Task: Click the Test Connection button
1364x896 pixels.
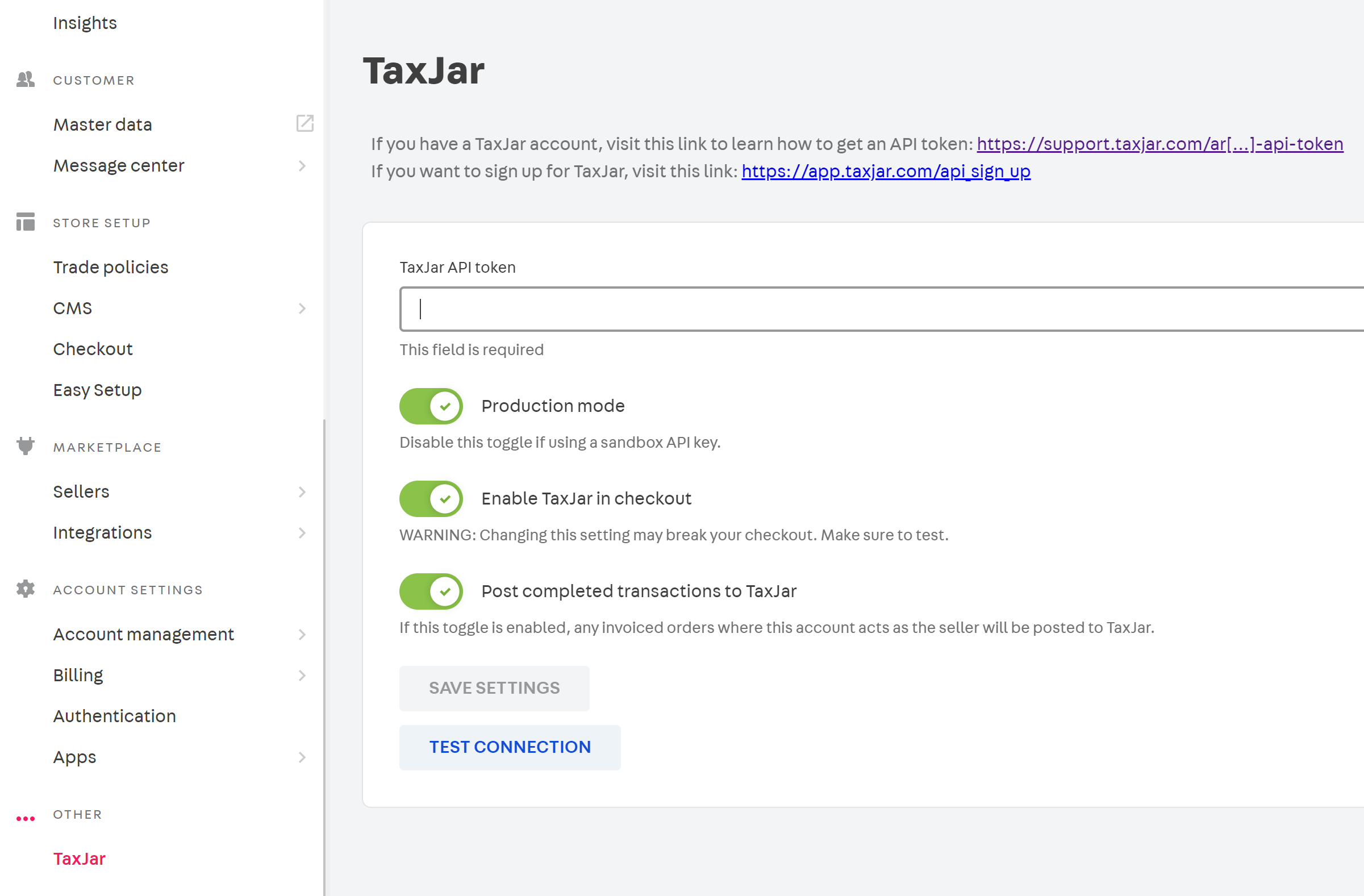Action: pyautogui.click(x=510, y=747)
